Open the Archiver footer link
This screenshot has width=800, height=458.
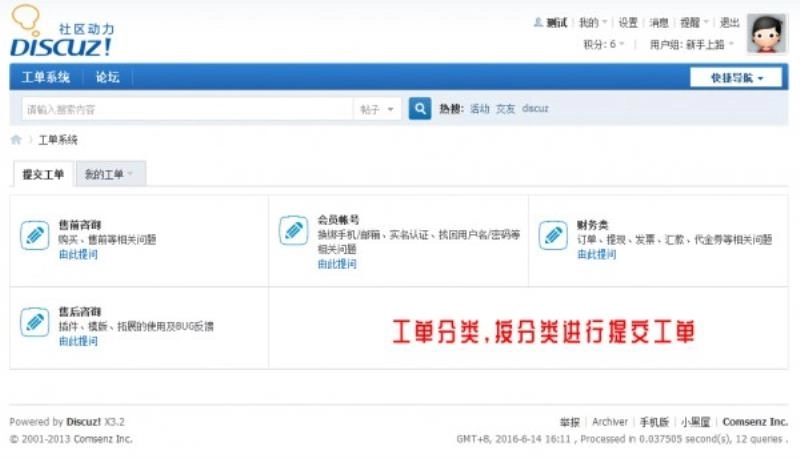tap(610, 422)
